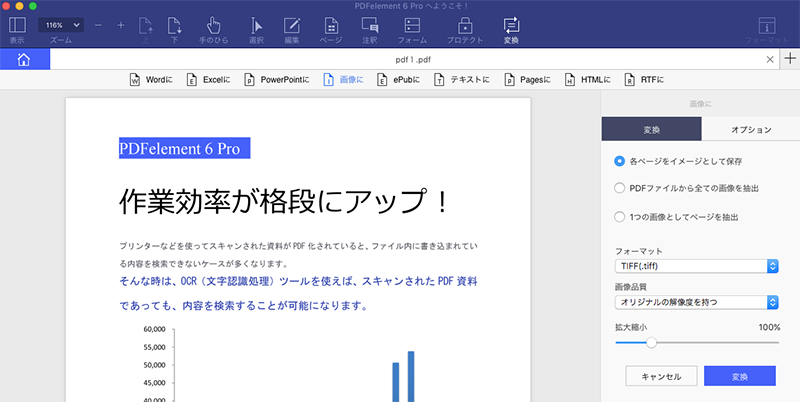Open the 編集 edit tool

pyautogui.click(x=291, y=26)
